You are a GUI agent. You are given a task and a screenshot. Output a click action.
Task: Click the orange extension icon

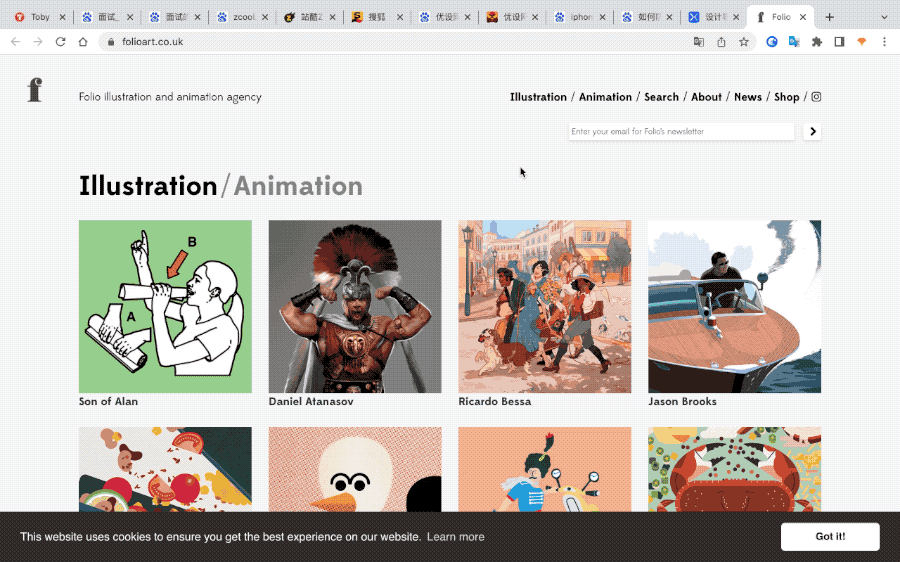(862, 42)
